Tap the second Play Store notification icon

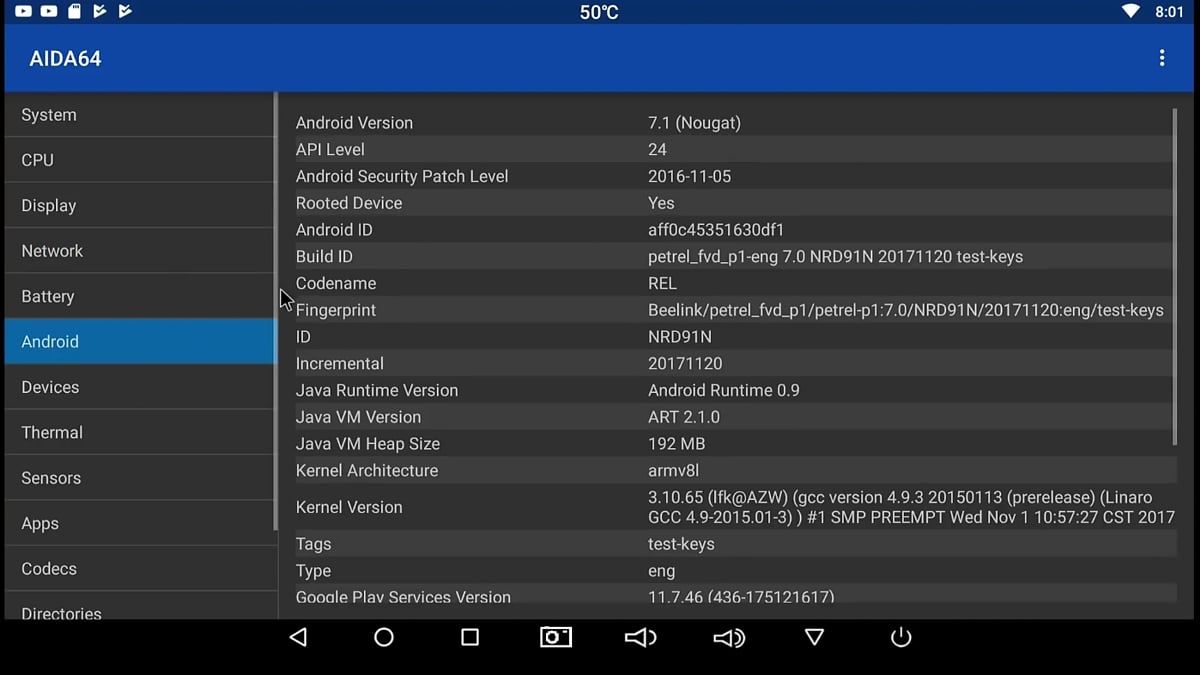[x=125, y=12]
